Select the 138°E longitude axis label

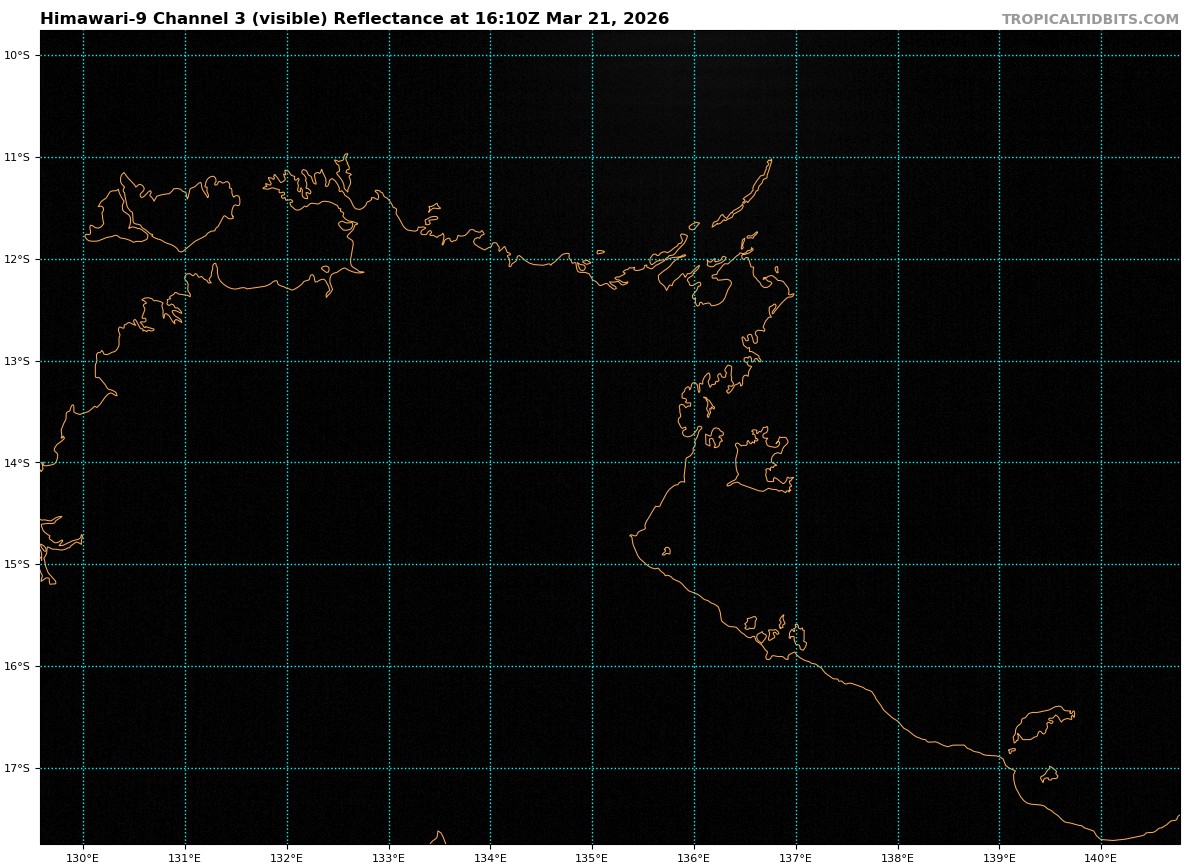point(898,858)
